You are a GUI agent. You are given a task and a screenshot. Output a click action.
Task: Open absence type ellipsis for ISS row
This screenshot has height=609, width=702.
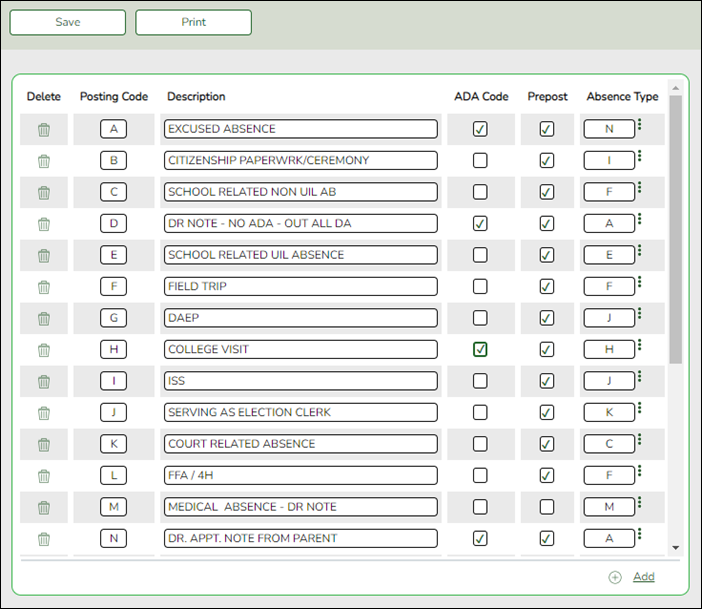[639, 376]
